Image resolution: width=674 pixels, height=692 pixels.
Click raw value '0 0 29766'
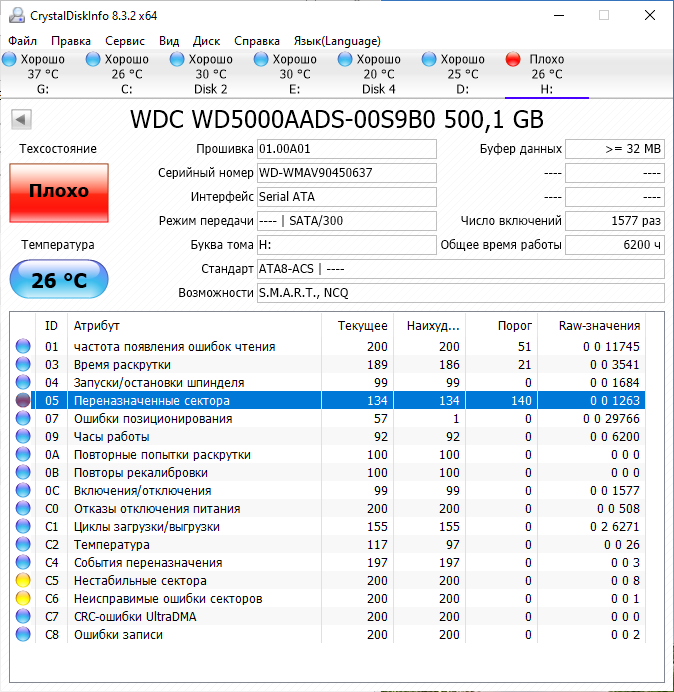[x=611, y=418]
